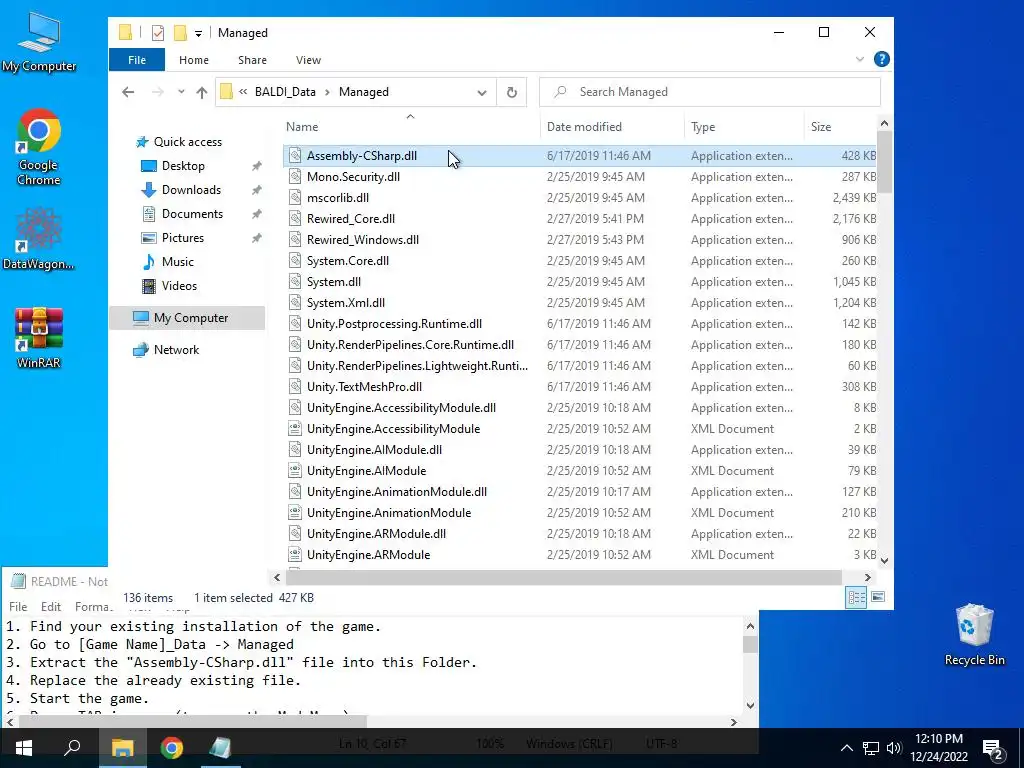1024x768 pixels.
Task: Open taskbar search magnifier
Action: pos(72,748)
